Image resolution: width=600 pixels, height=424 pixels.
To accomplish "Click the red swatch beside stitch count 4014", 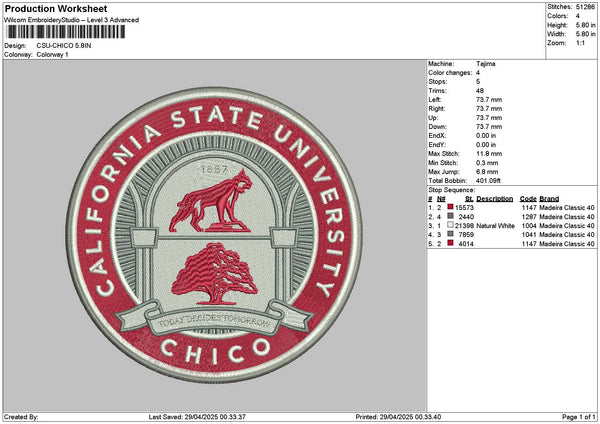I will point(450,243).
